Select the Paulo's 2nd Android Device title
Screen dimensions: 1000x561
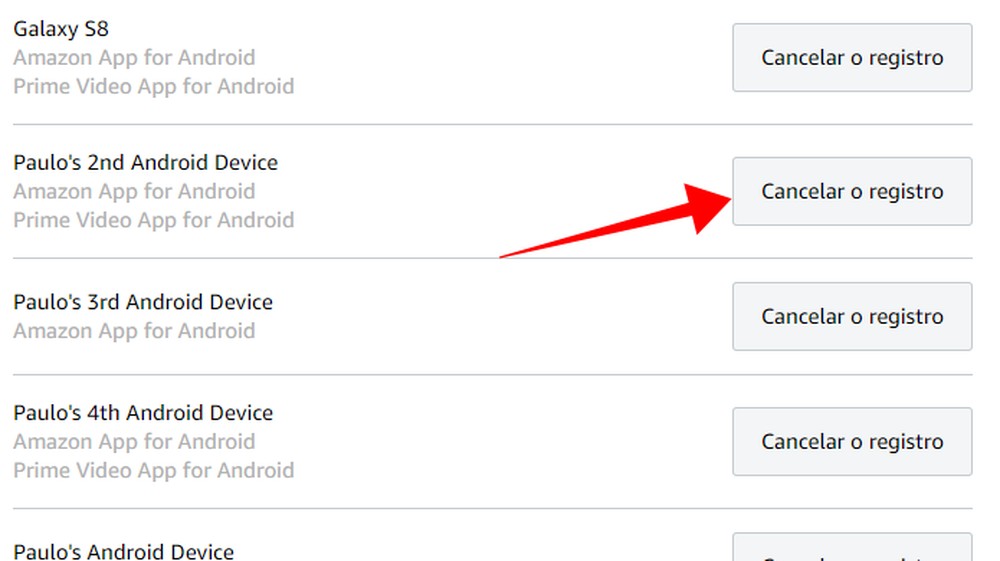[x=146, y=162]
